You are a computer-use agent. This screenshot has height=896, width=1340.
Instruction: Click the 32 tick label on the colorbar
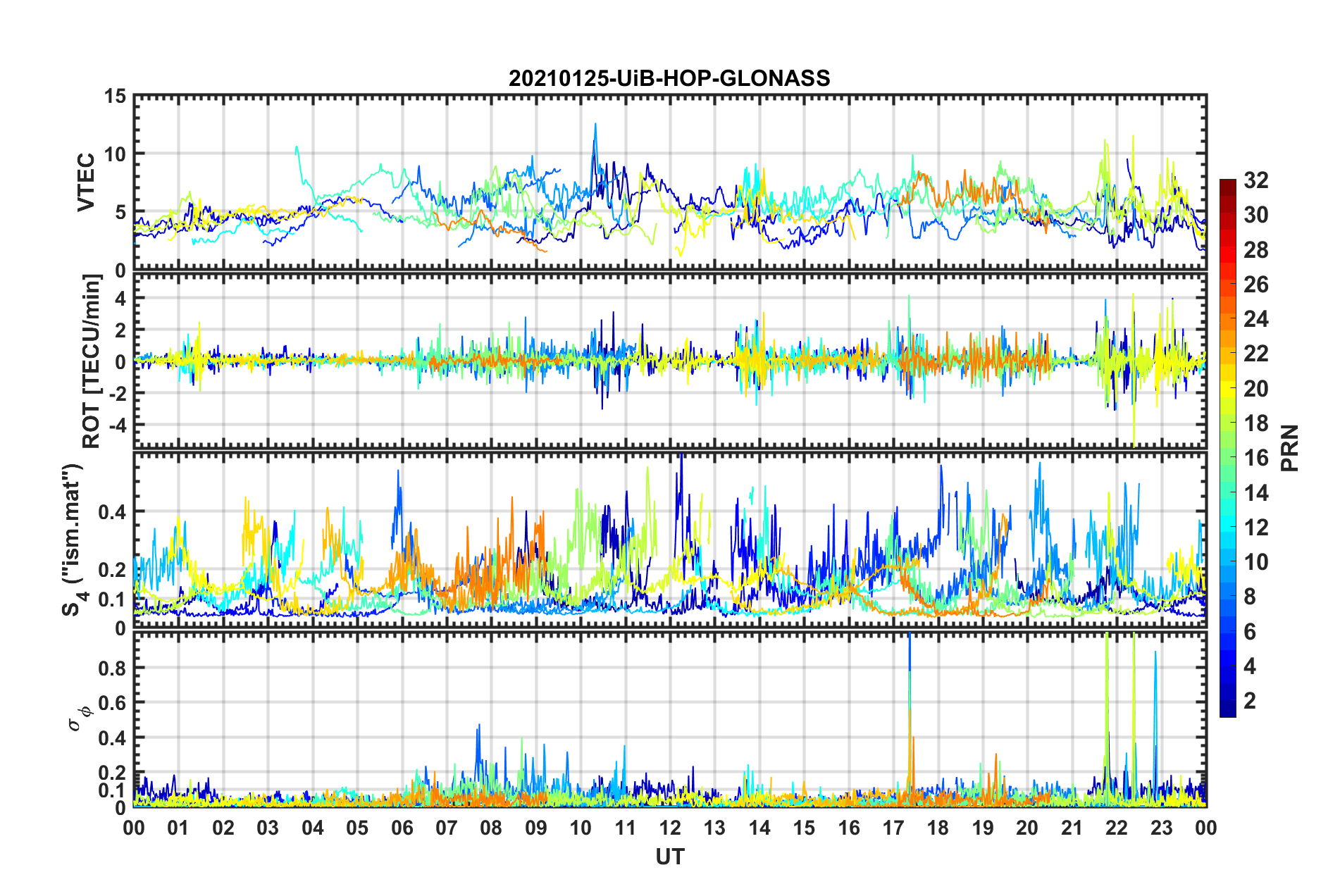[1255, 180]
